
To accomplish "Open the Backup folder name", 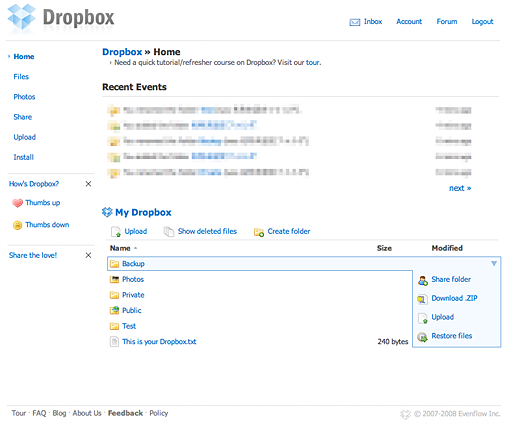I will [133, 264].
